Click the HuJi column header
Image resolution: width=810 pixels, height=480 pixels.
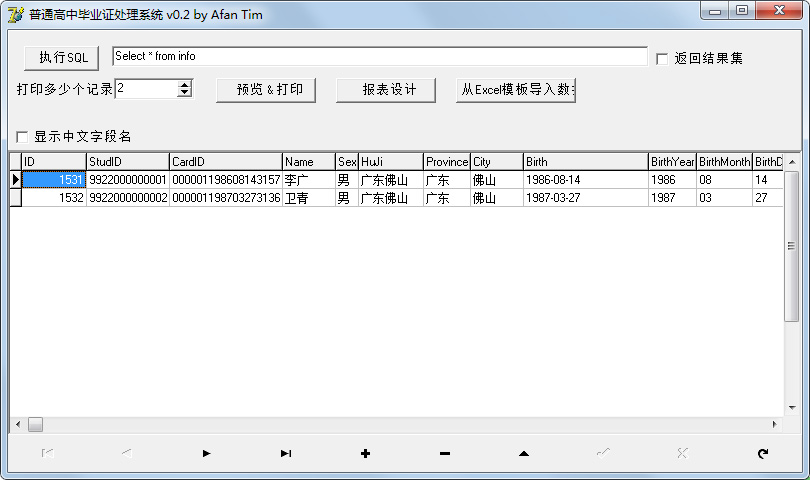click(391, 162)
